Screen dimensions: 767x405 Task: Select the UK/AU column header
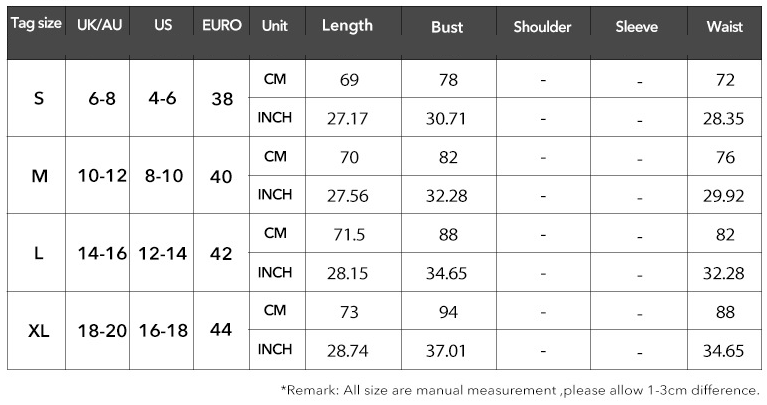click(99, 26)
